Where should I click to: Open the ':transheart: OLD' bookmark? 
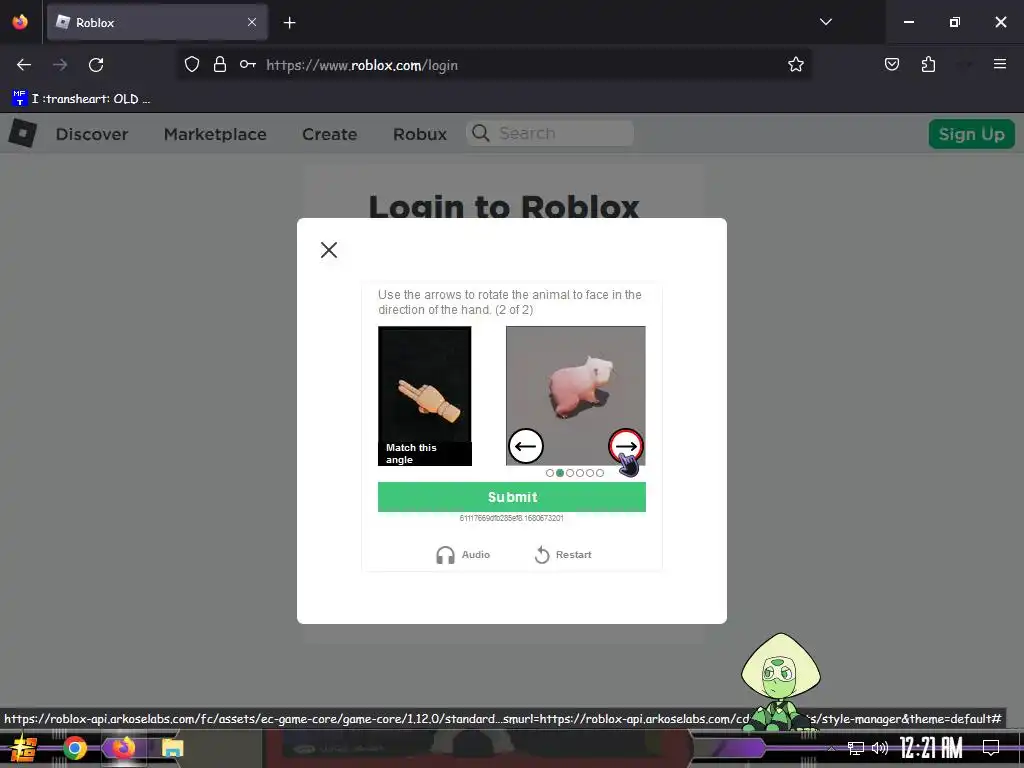82,99
